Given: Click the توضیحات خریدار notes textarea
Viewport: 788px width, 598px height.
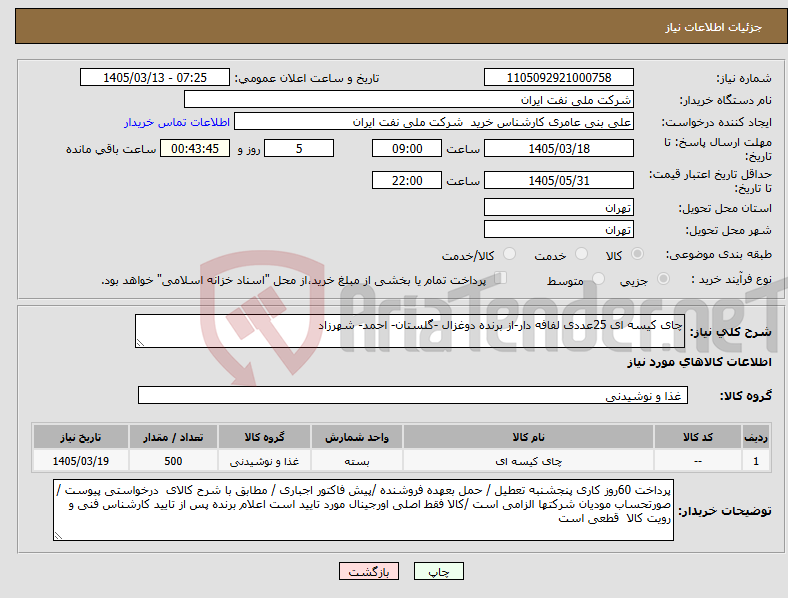Looking at the screenshot, I should pyautogui.click(x=363, y=510).
